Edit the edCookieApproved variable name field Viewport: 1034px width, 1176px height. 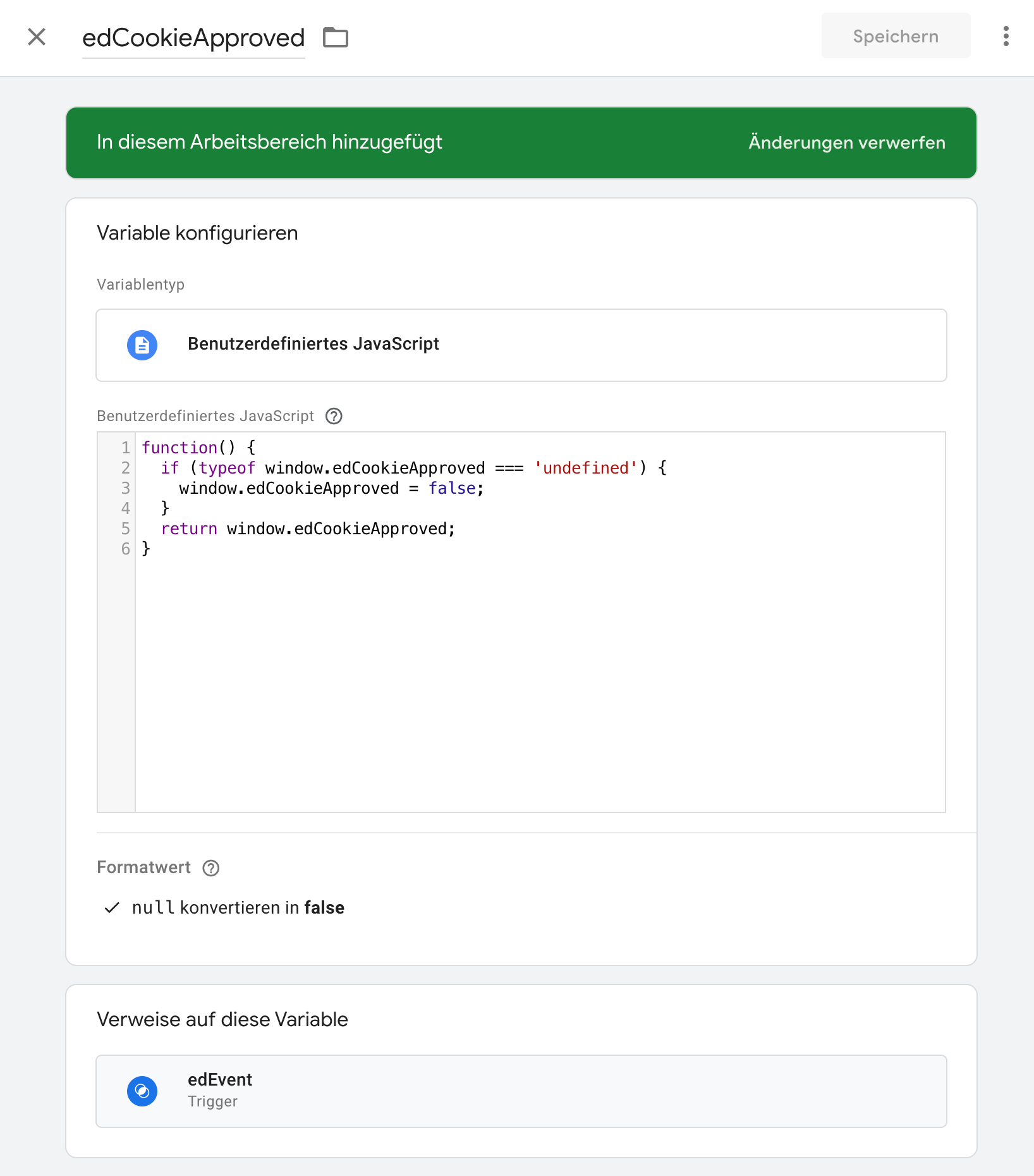pyautogui.click(x=193, y=38)
